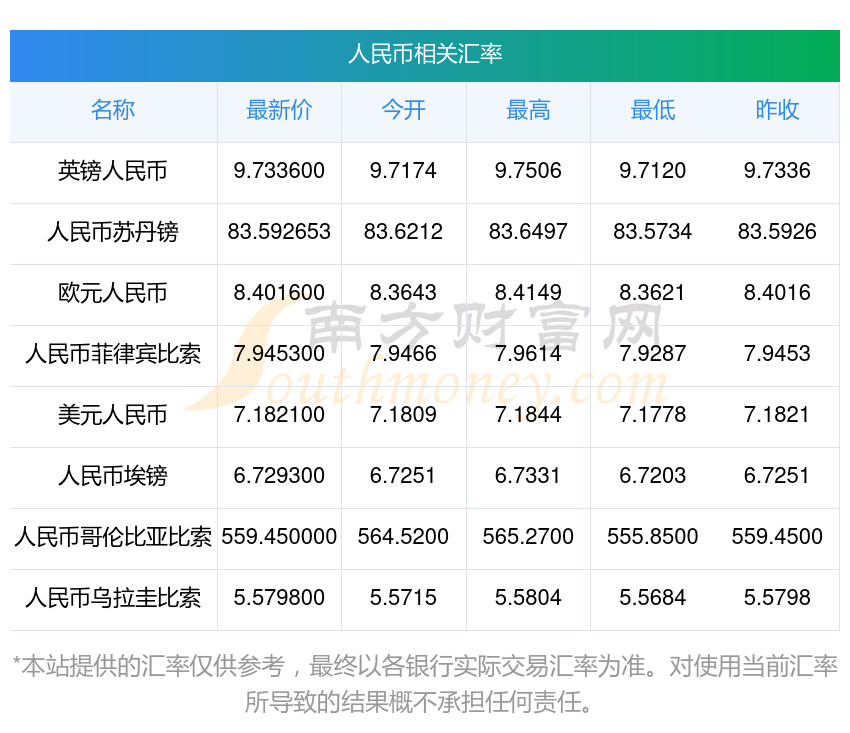This screenshot has width=850, height=733.
Task: Select the 英镑人民币 row name
Action: pyautogui.click(x=113, y=171)
